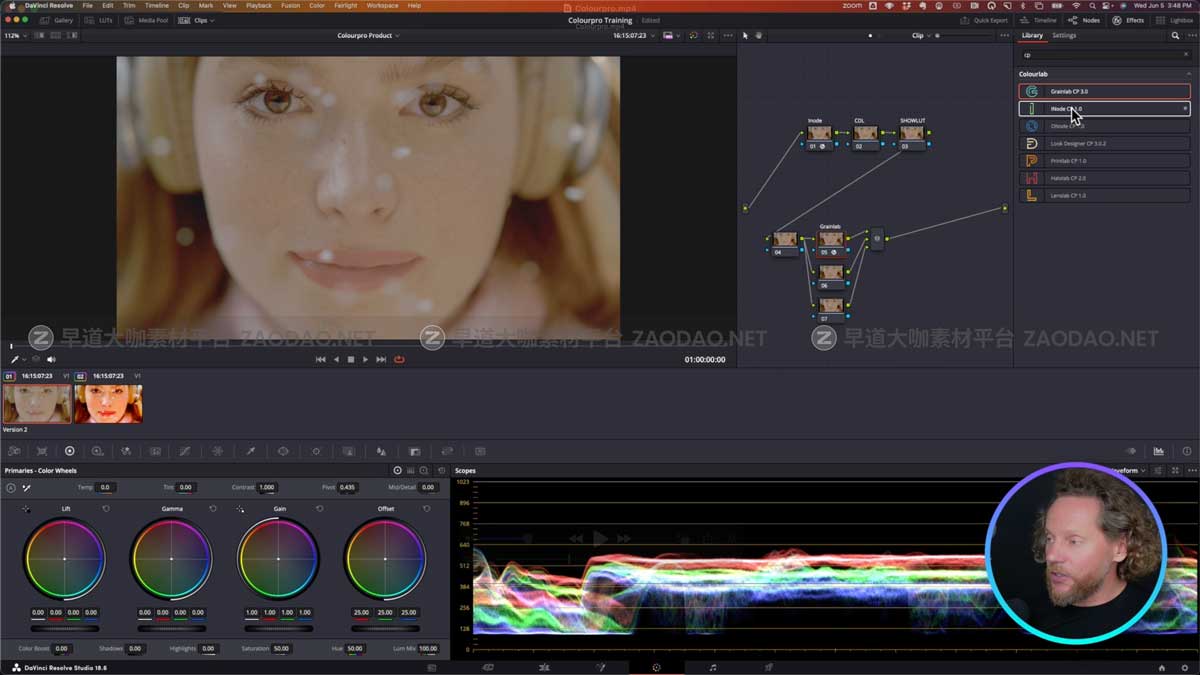Image resolution: width=1200 pixels, height=675 pixels.
Task: Toggle the Nodes panel
Action: [1084, 20]
